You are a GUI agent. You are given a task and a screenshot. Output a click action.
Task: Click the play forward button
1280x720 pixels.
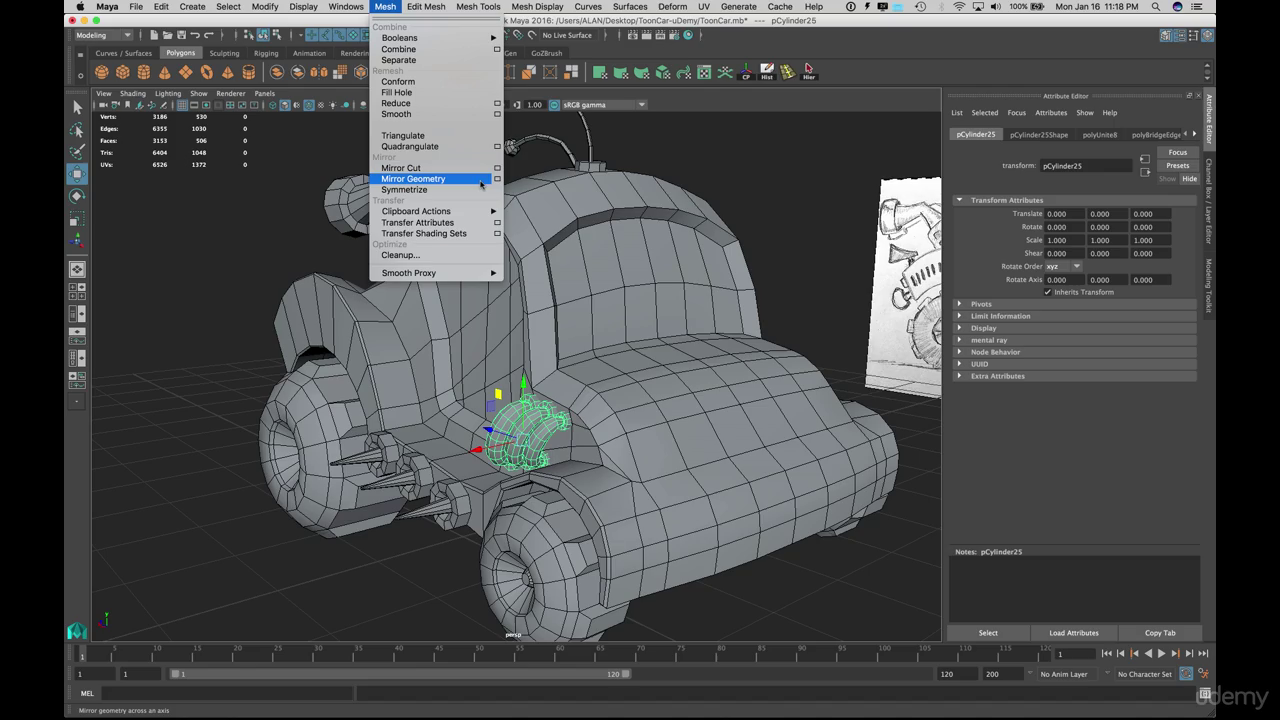click(x=1162, y=654)
